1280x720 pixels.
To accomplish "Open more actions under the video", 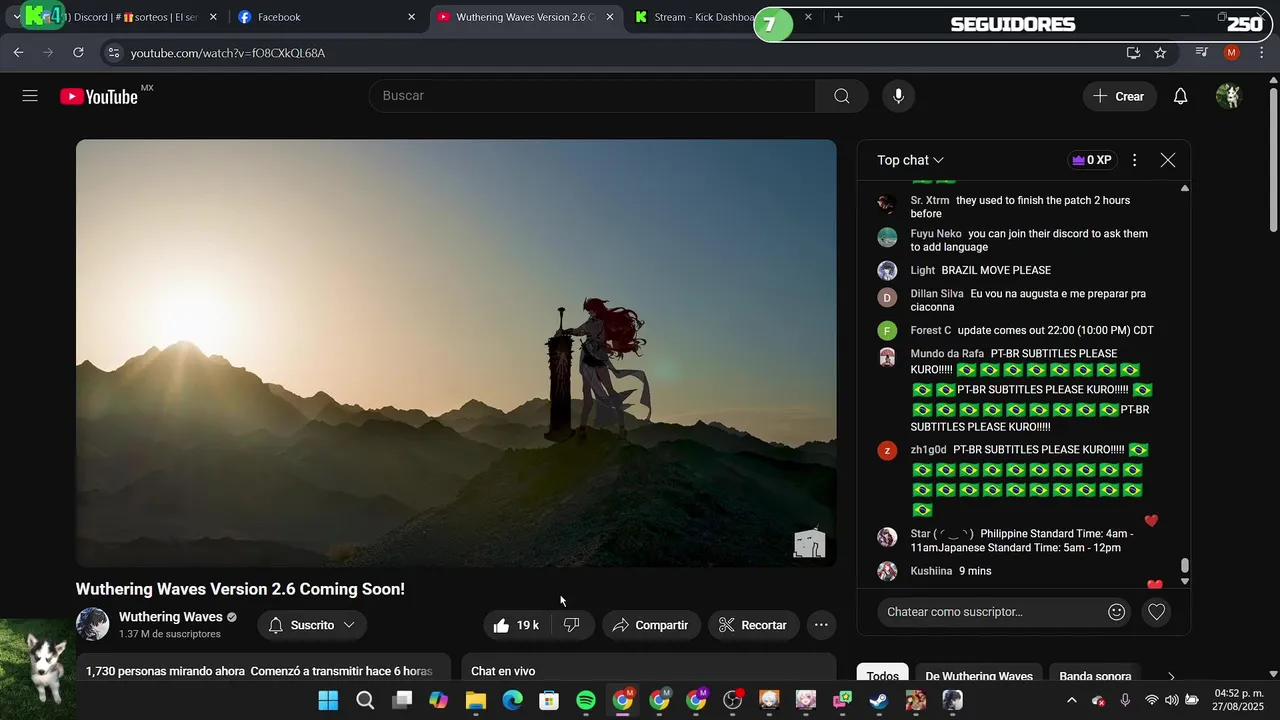I will point(821,625).
